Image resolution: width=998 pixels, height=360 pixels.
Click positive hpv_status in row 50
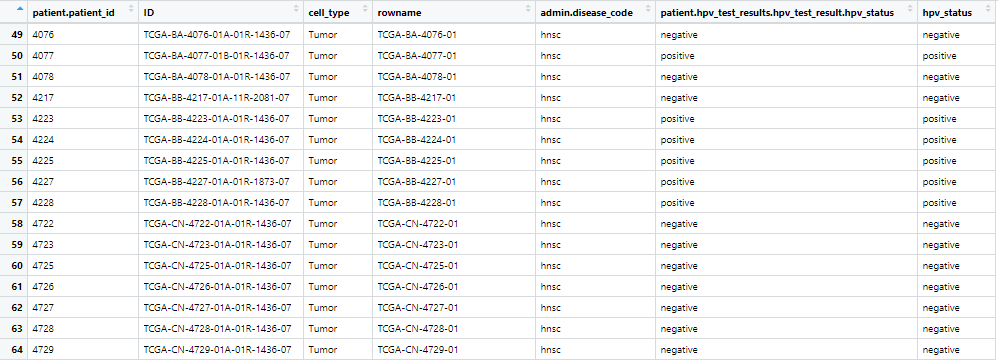[939, 56]
